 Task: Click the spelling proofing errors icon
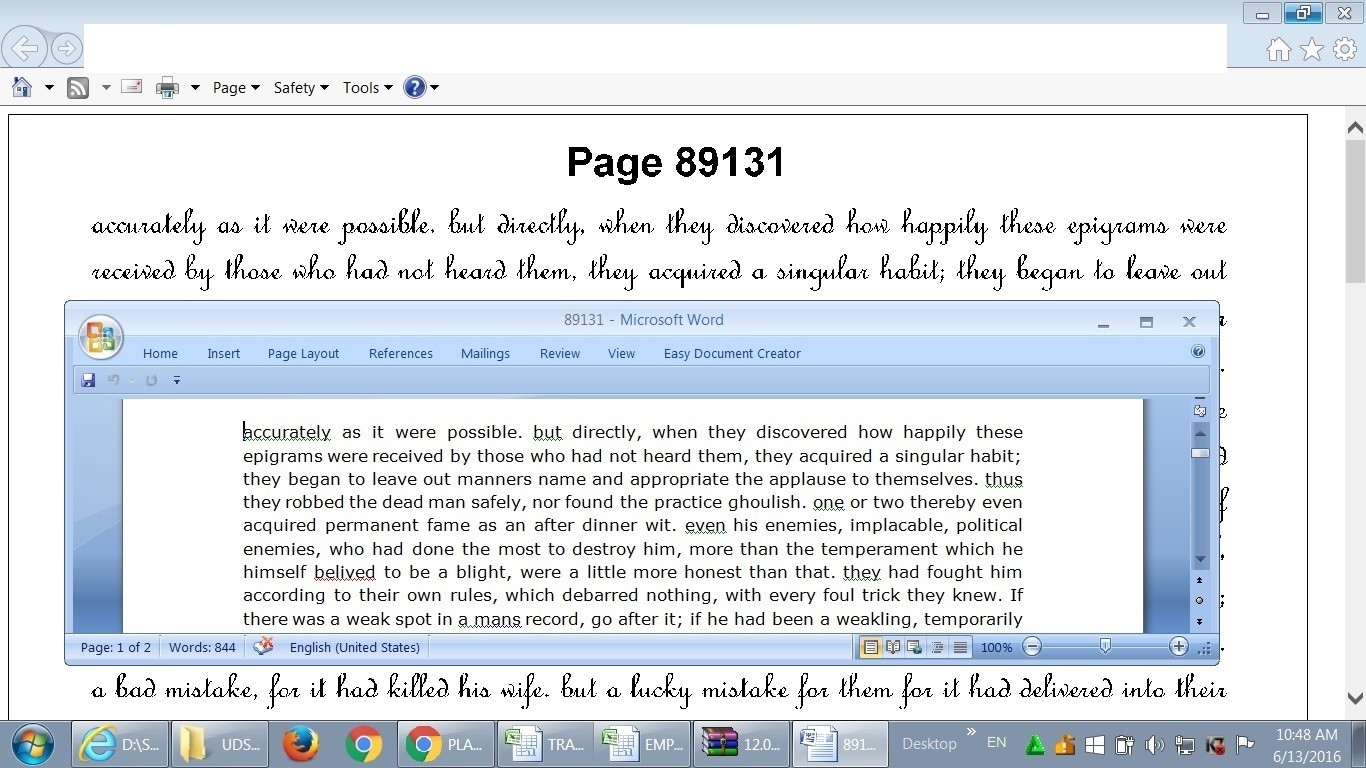pos(263,647)
